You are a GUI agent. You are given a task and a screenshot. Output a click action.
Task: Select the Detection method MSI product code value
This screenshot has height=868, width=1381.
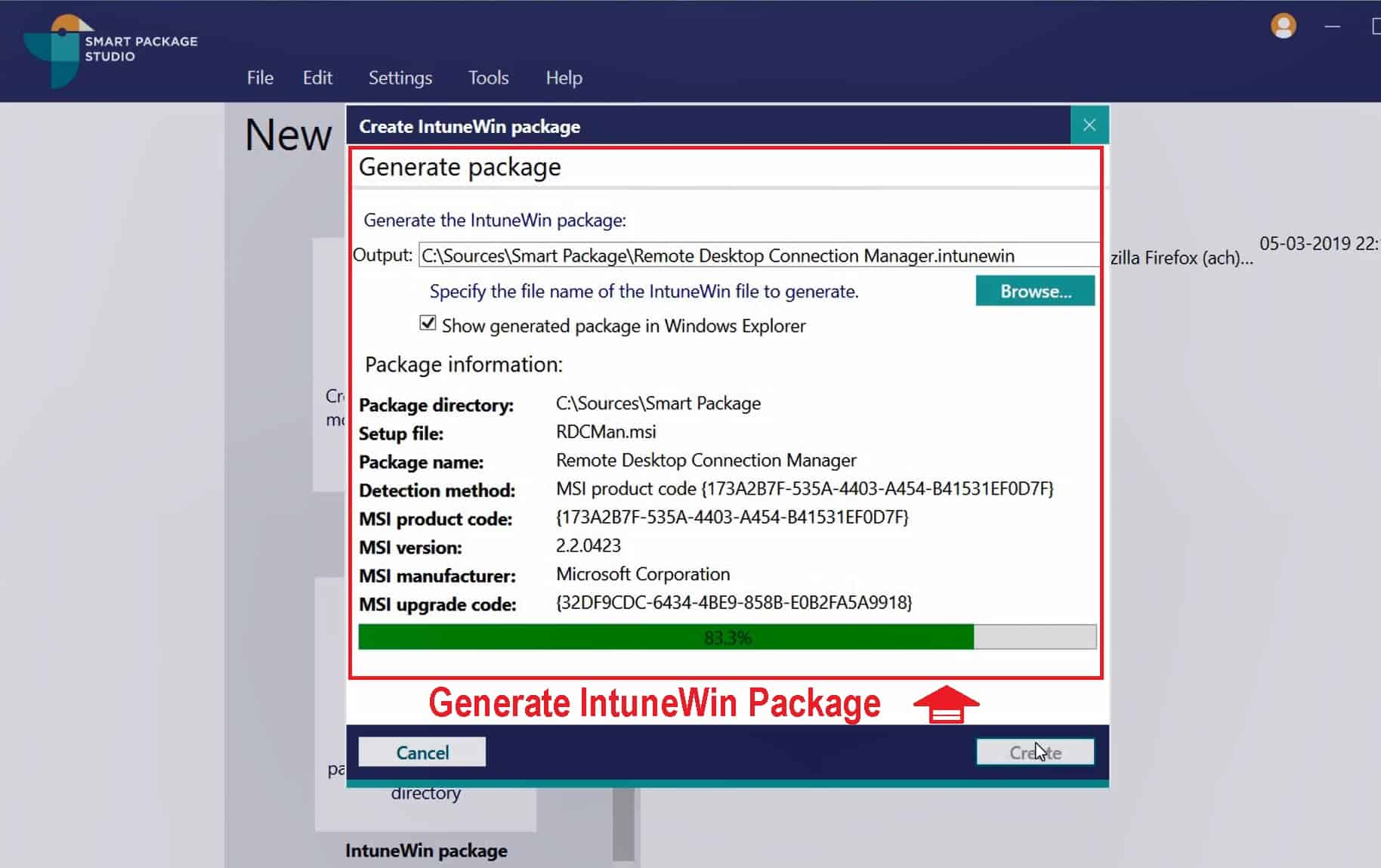[805, 489]
